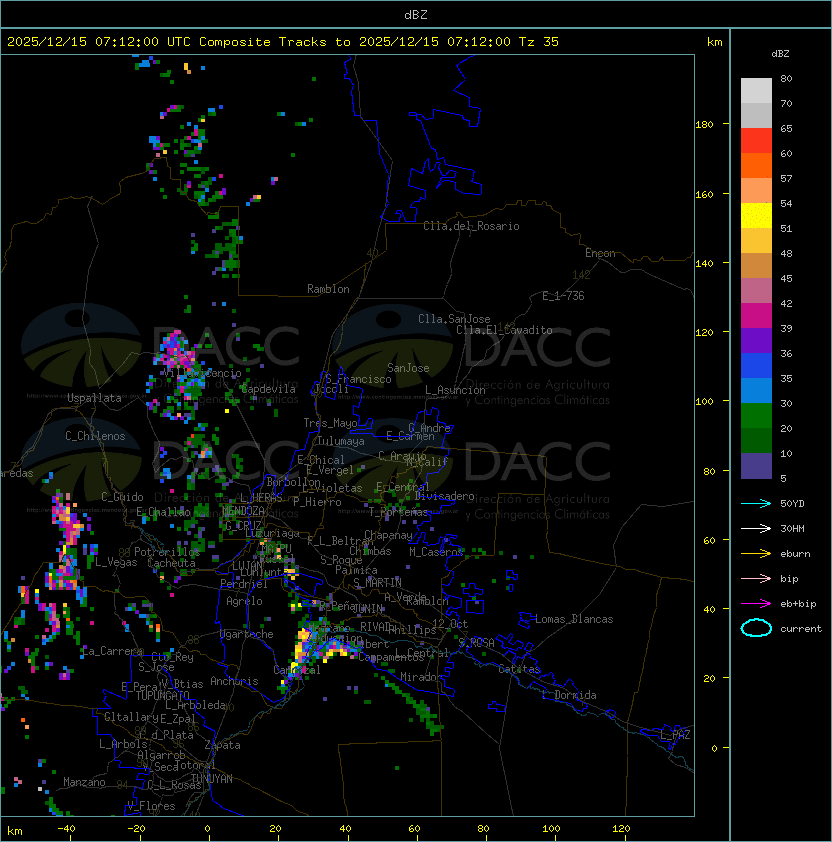Select the bright yellow dBZ swatch
This screenshot has width=832, height=842.
pos(756,215)
